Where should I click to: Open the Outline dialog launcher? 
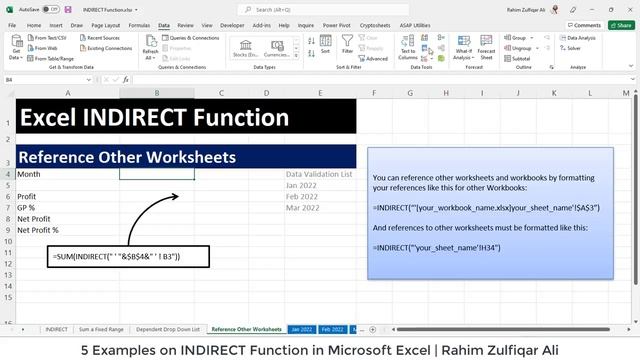[551, 67]
